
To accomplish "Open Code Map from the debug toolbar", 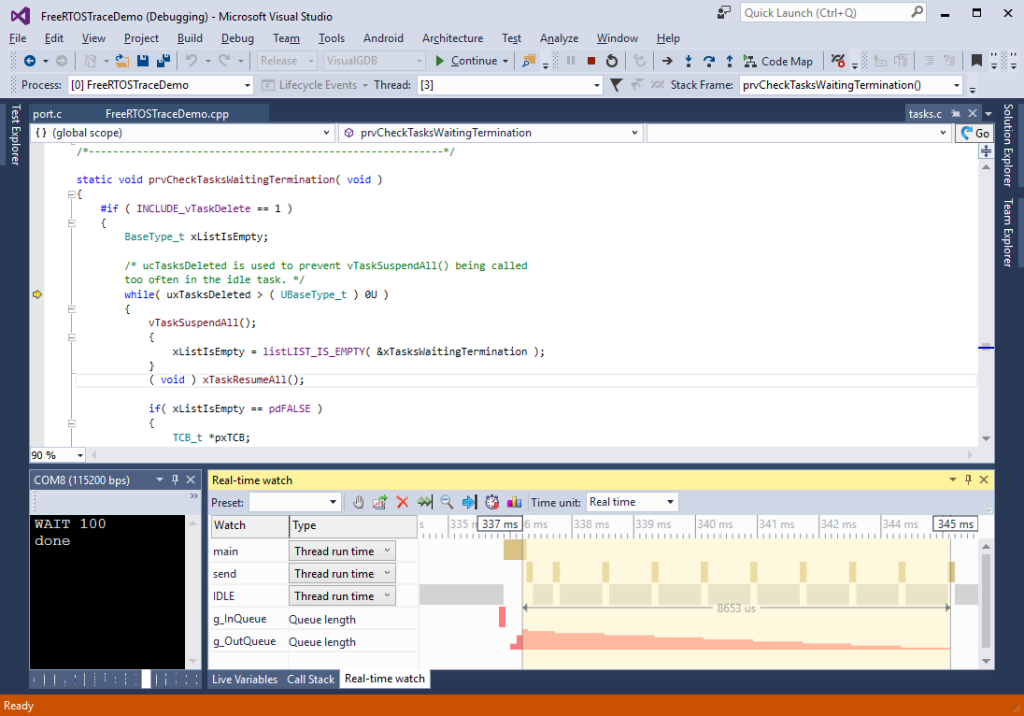I will pyautogui.click(x=778, y=61).
